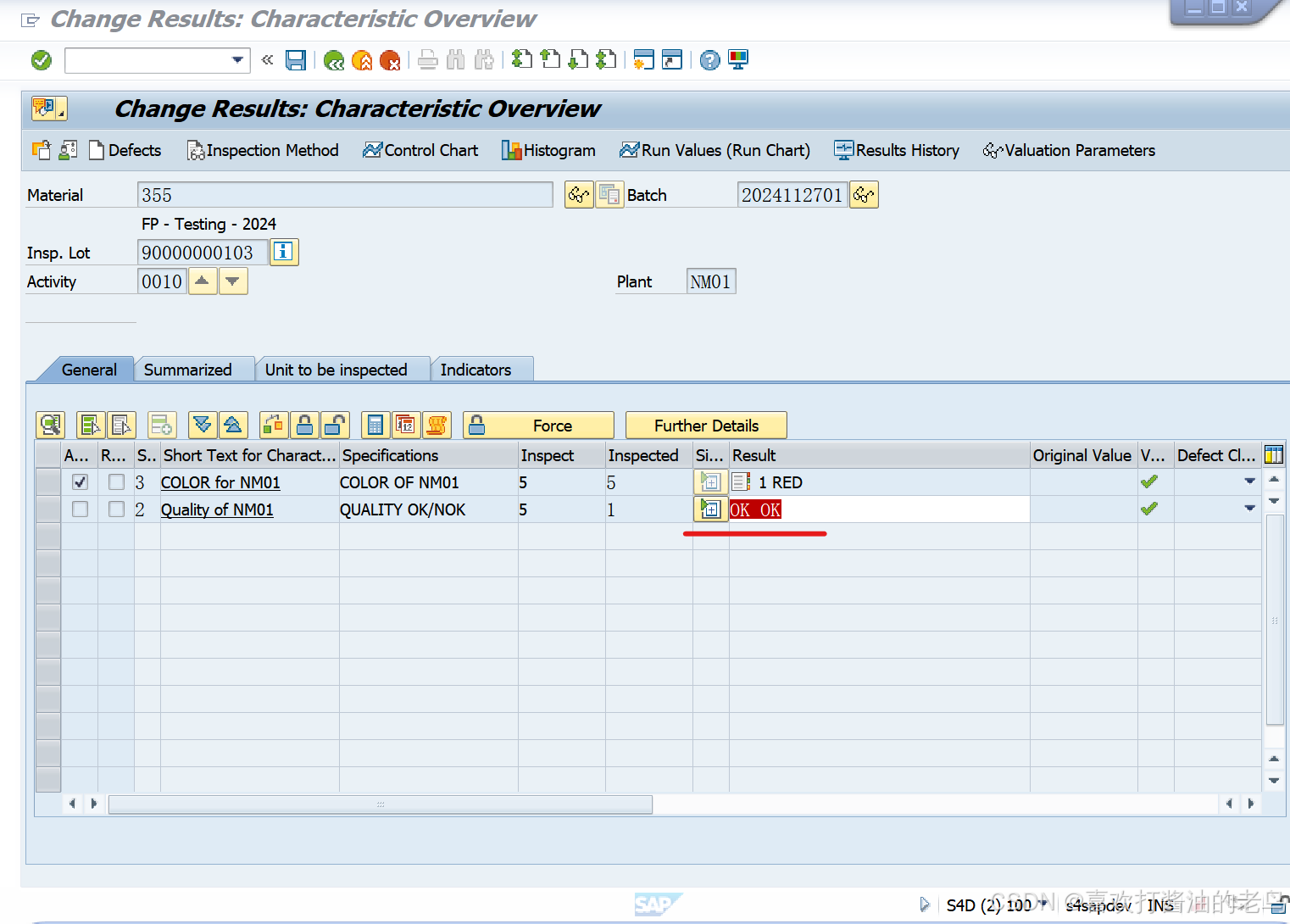This screenshot has height=924, width=1290.
Task: Click the Force button
Action: (x=538, y=426)
